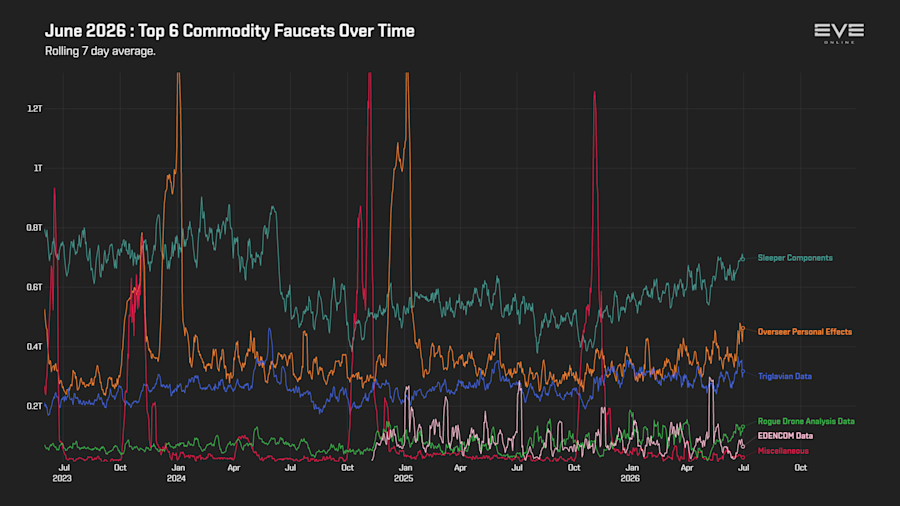
Task: Click the 1.2T y-axis label
Action: coord(34,108)
